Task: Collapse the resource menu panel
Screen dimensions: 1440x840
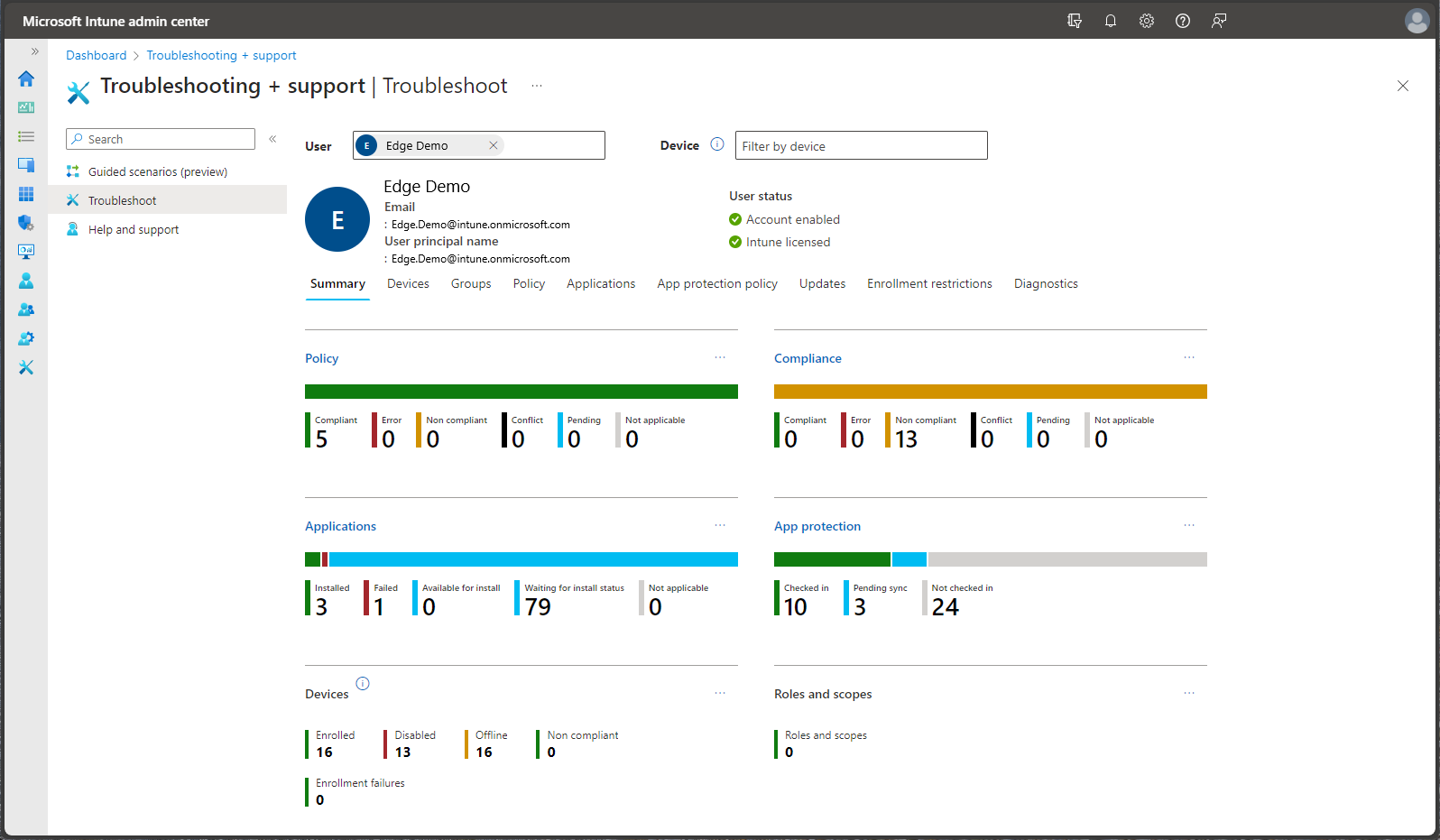Action: [272, 139]
